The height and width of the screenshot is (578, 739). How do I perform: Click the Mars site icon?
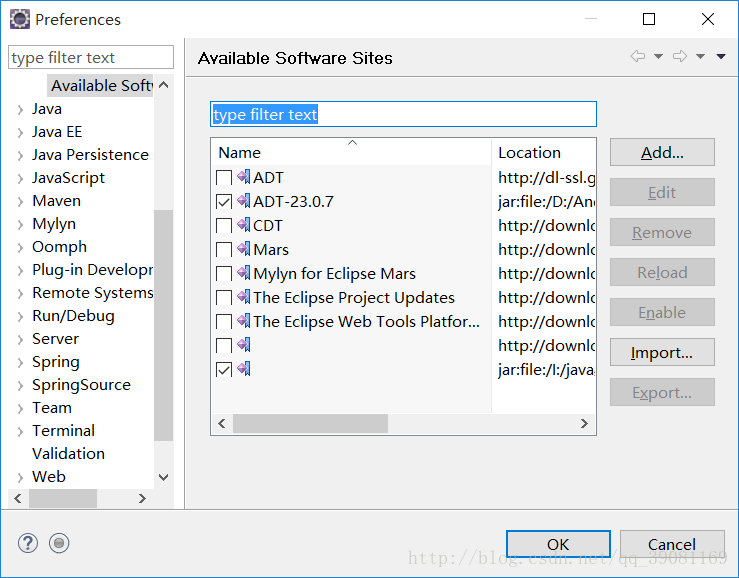(244, 249)
